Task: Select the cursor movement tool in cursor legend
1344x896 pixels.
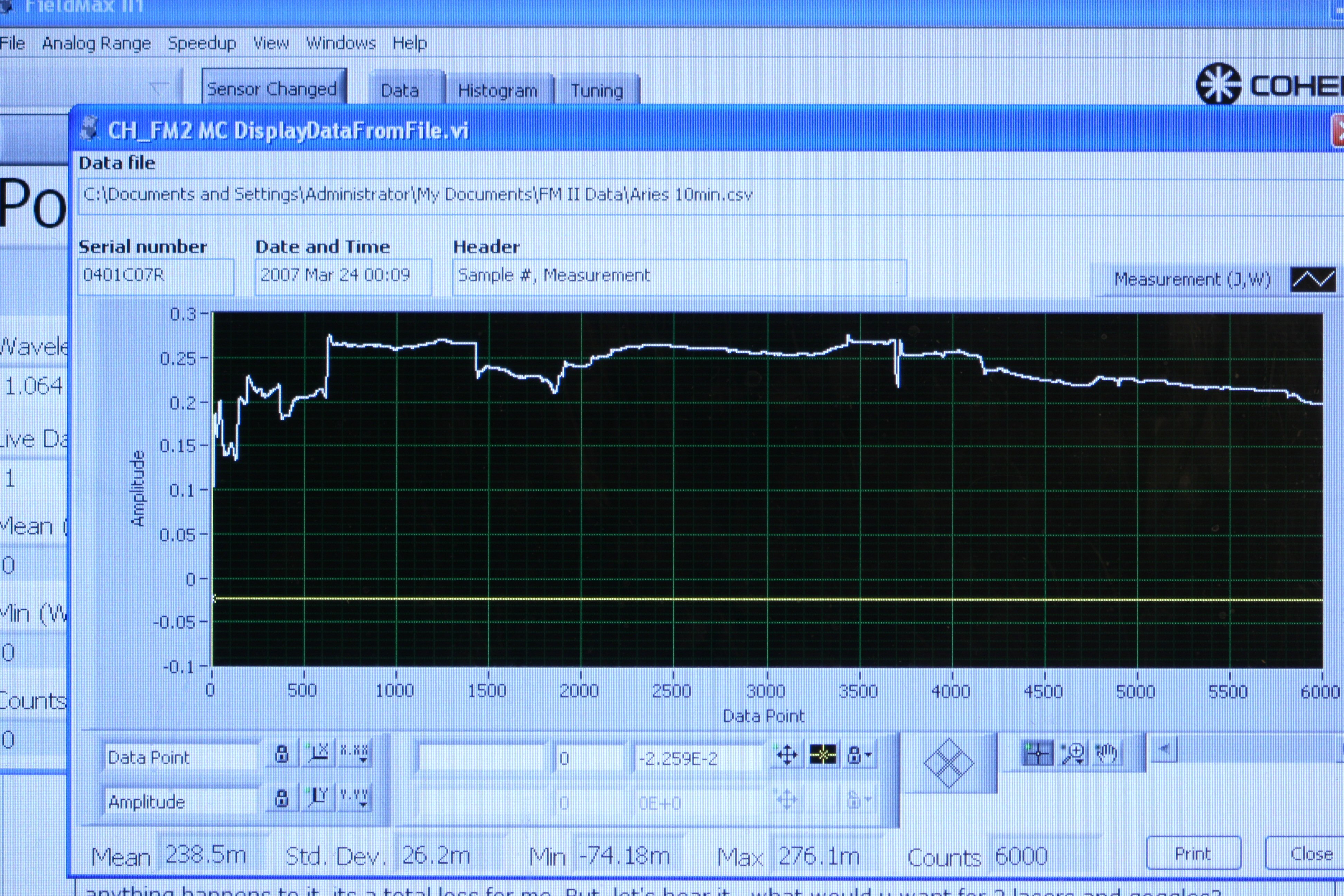Action: (x=787, y=755)
